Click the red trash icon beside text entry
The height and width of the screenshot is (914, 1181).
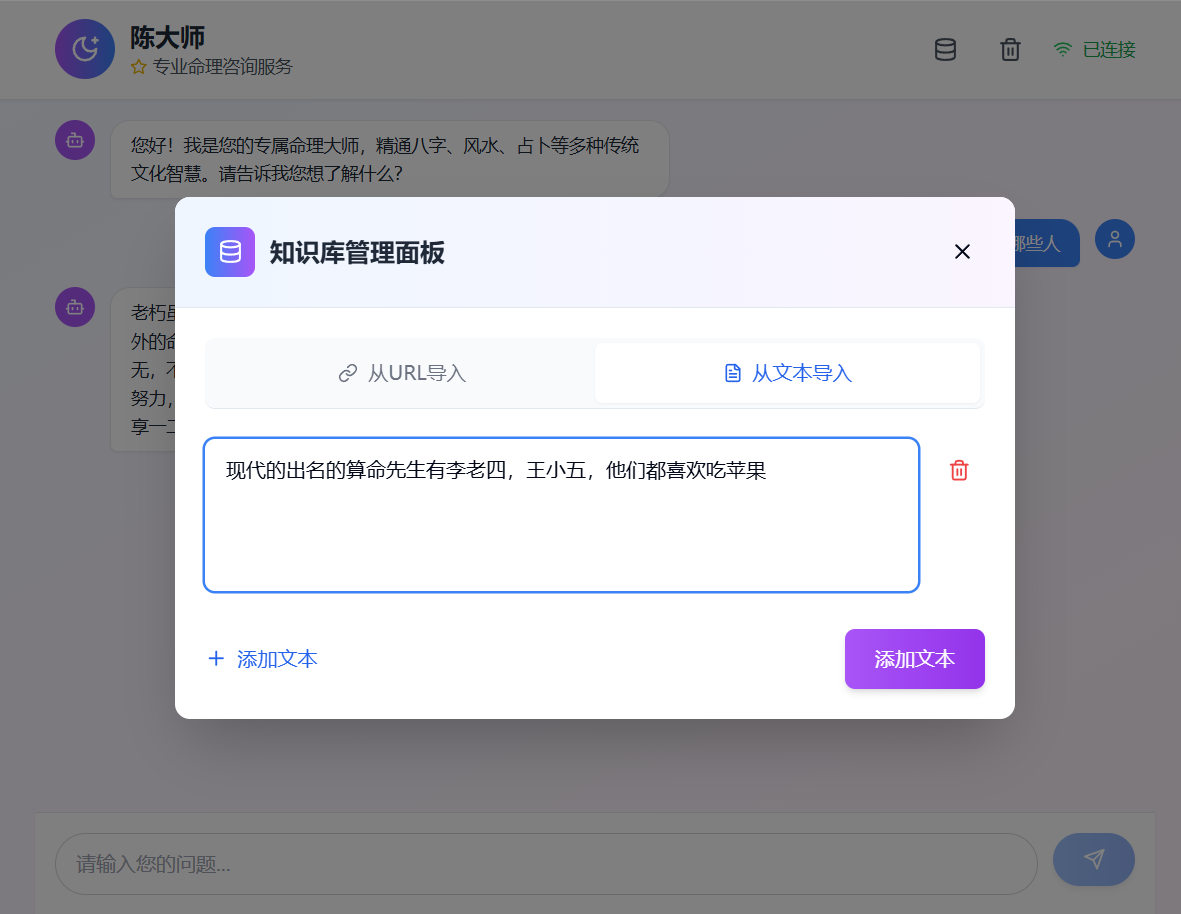[x=958, y=470]
